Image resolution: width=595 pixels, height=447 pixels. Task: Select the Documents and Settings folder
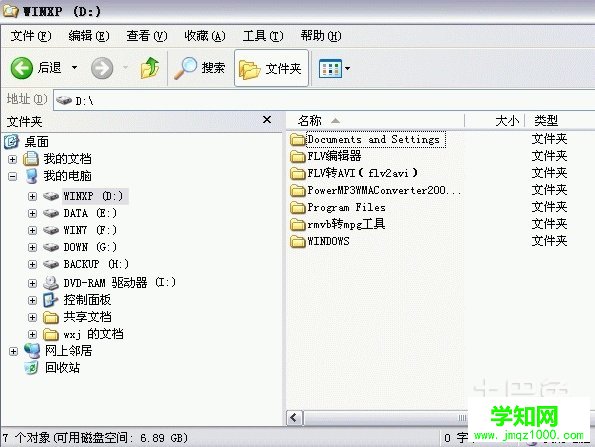[376, 139]
